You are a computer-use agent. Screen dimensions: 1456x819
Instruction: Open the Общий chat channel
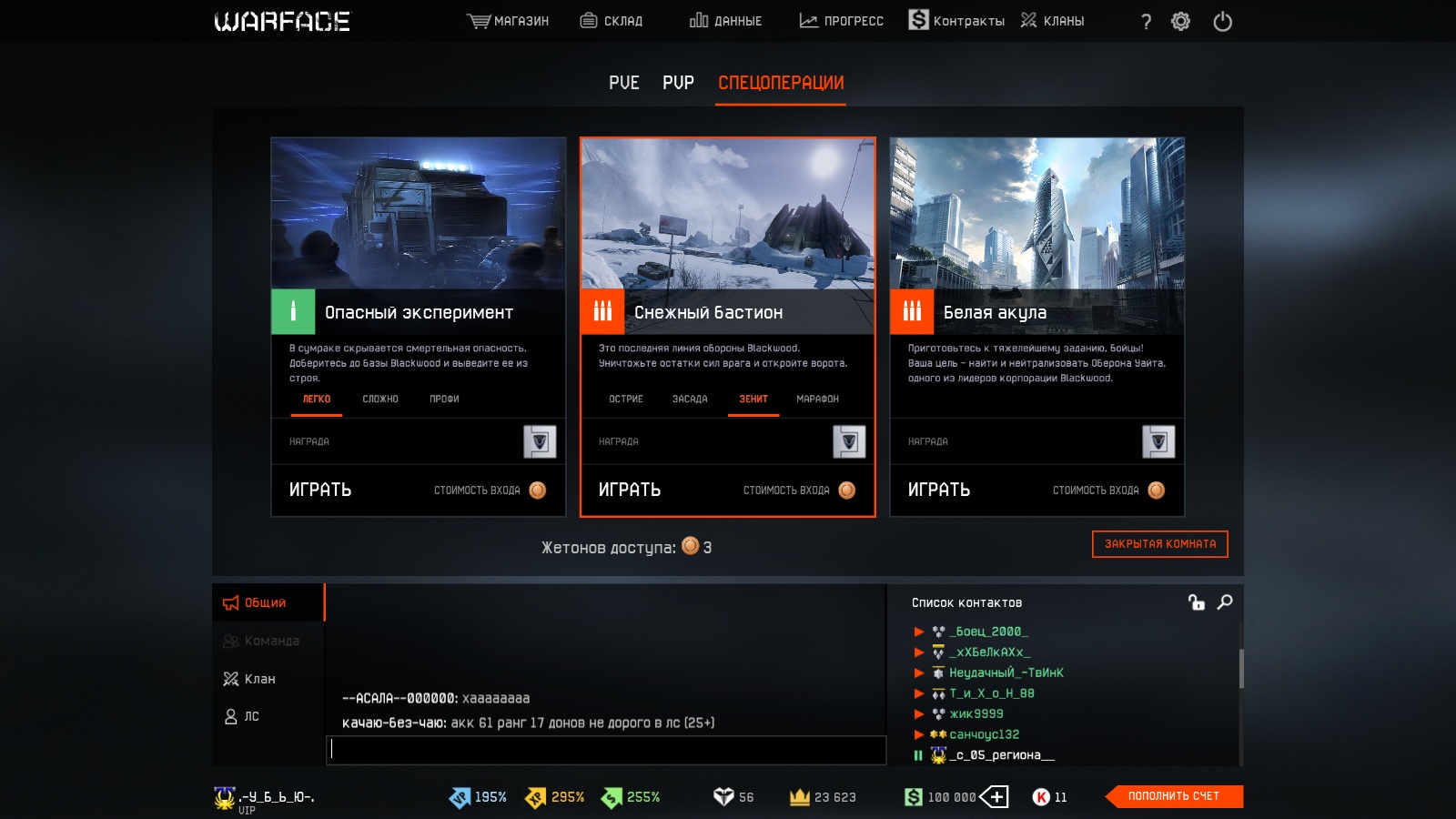268,602
